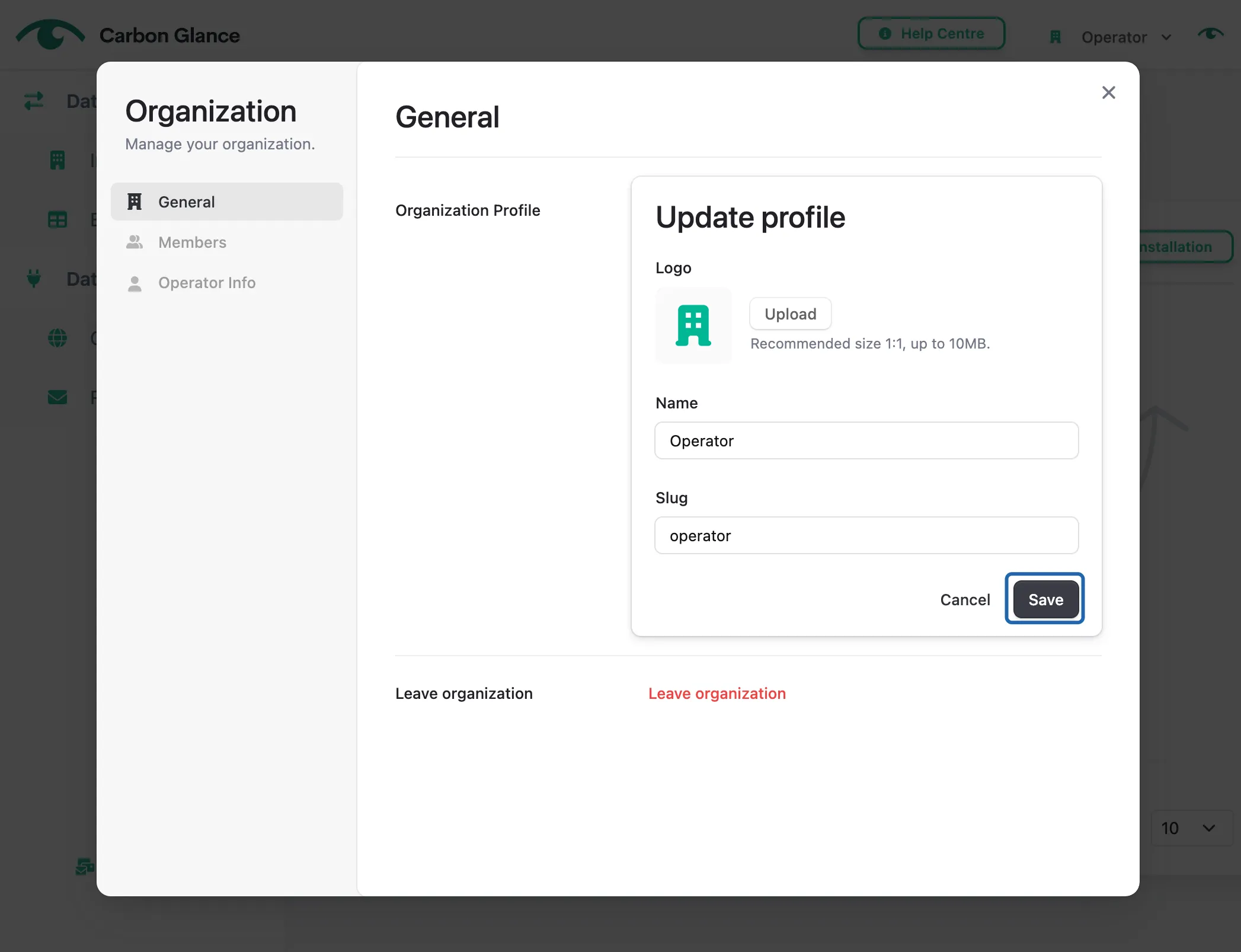Click the Upload logo button
The width and height of the screenshot is (1241, 952).
[790, 314]
